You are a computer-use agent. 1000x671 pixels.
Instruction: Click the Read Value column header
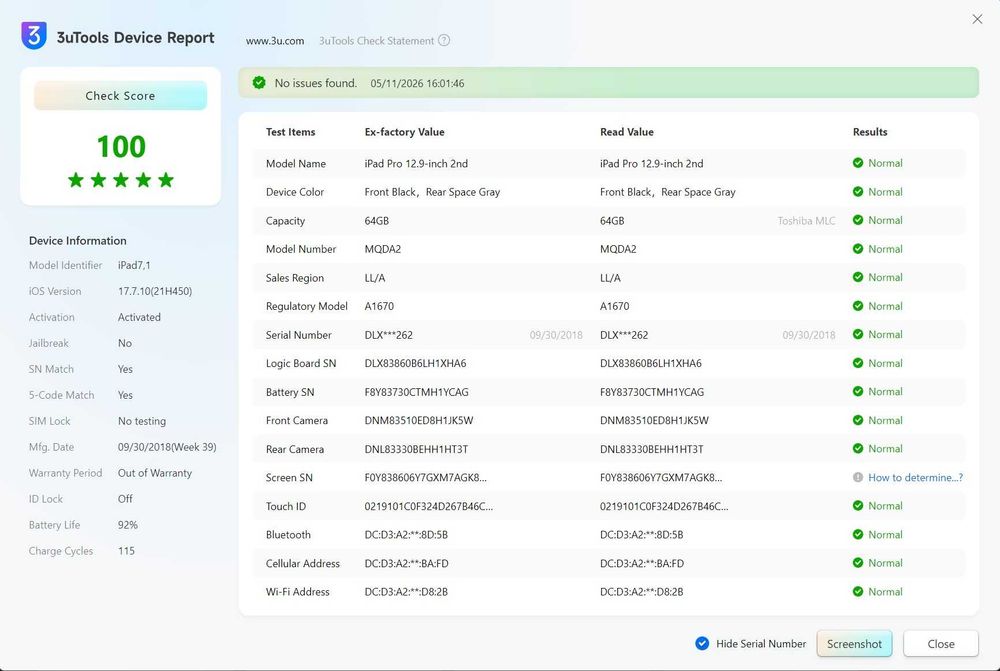pos(627,132)
